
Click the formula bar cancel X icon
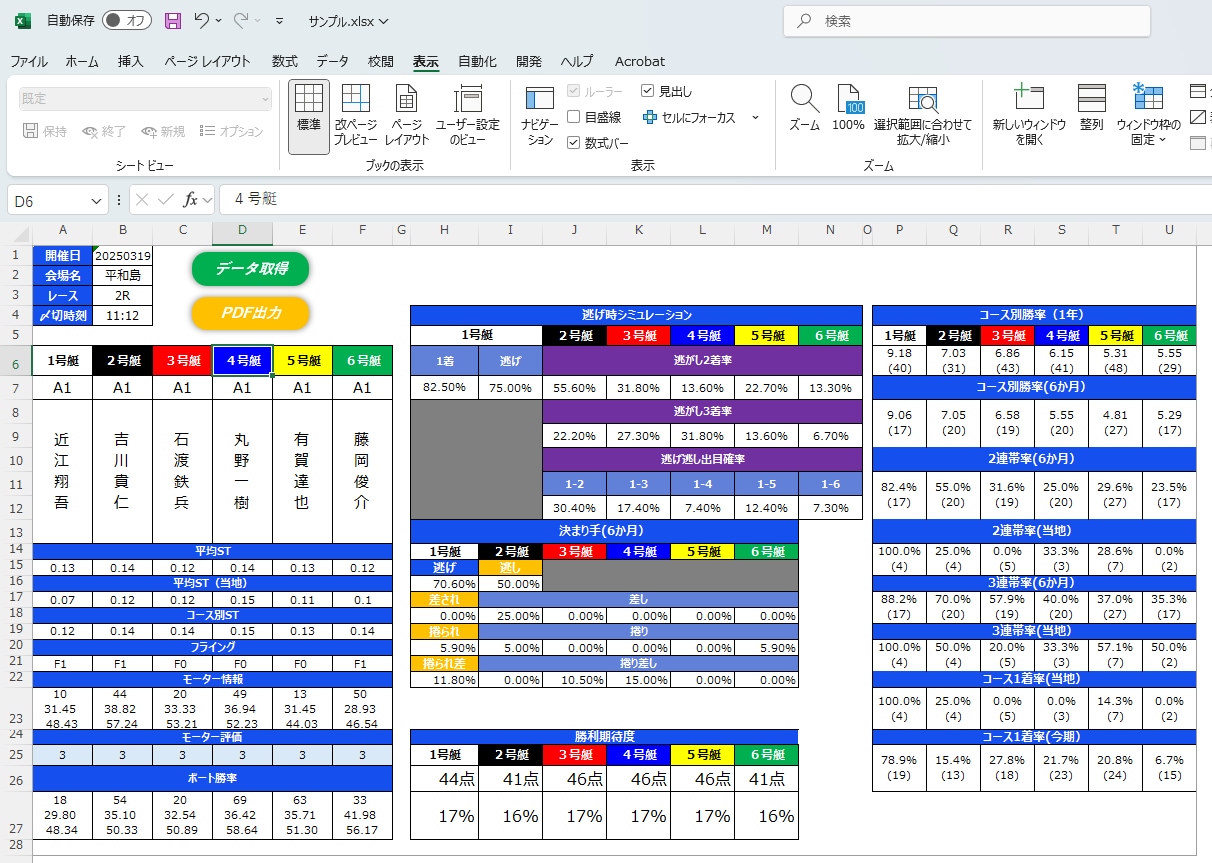click(142, 200)
